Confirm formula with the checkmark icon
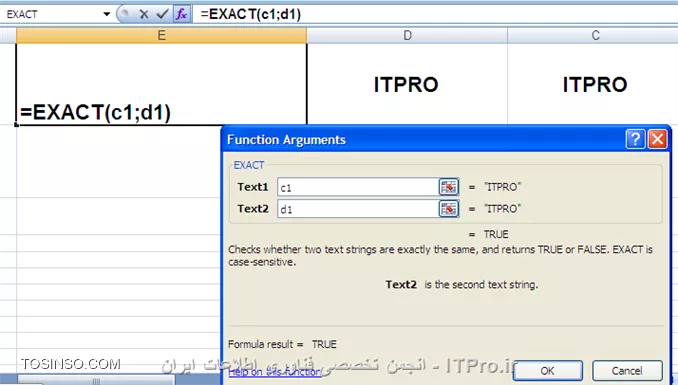The height and width of the screenshot is (385, 678). (x=162, y=14)
